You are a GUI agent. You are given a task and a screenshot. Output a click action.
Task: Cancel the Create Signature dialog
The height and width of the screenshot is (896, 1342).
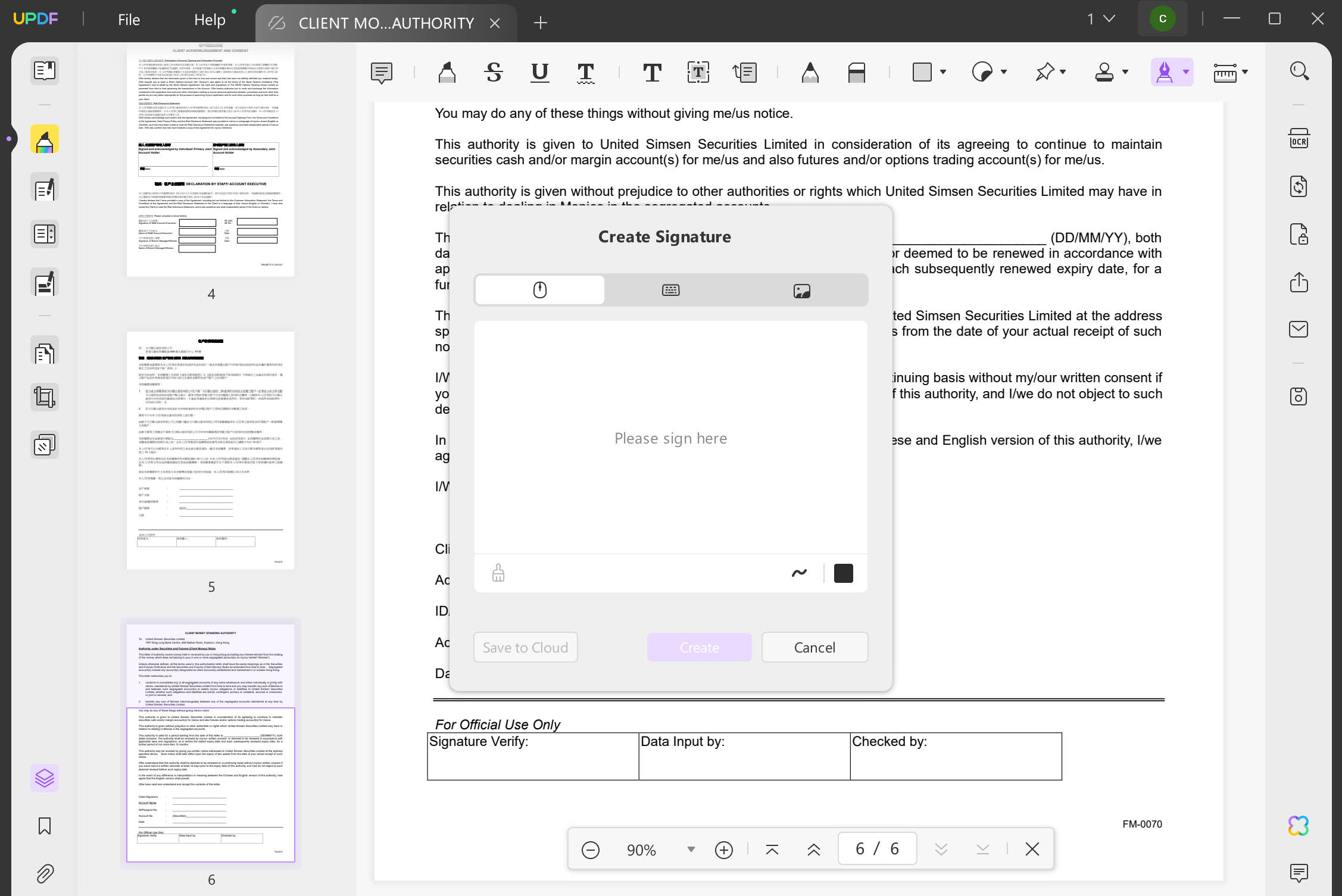[x=814, y=647]
